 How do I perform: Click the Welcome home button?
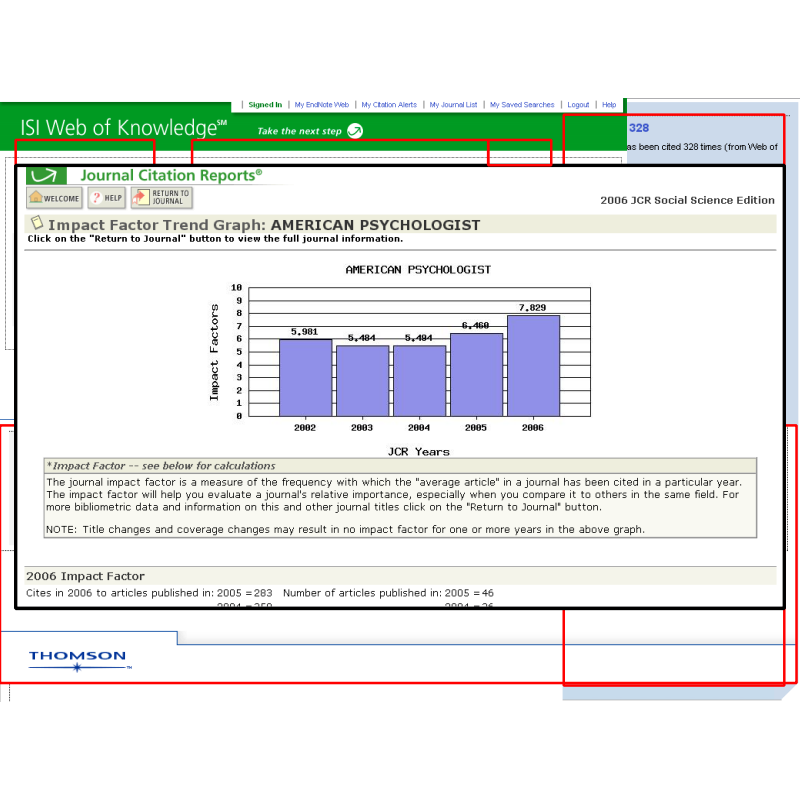pos(55,198)
